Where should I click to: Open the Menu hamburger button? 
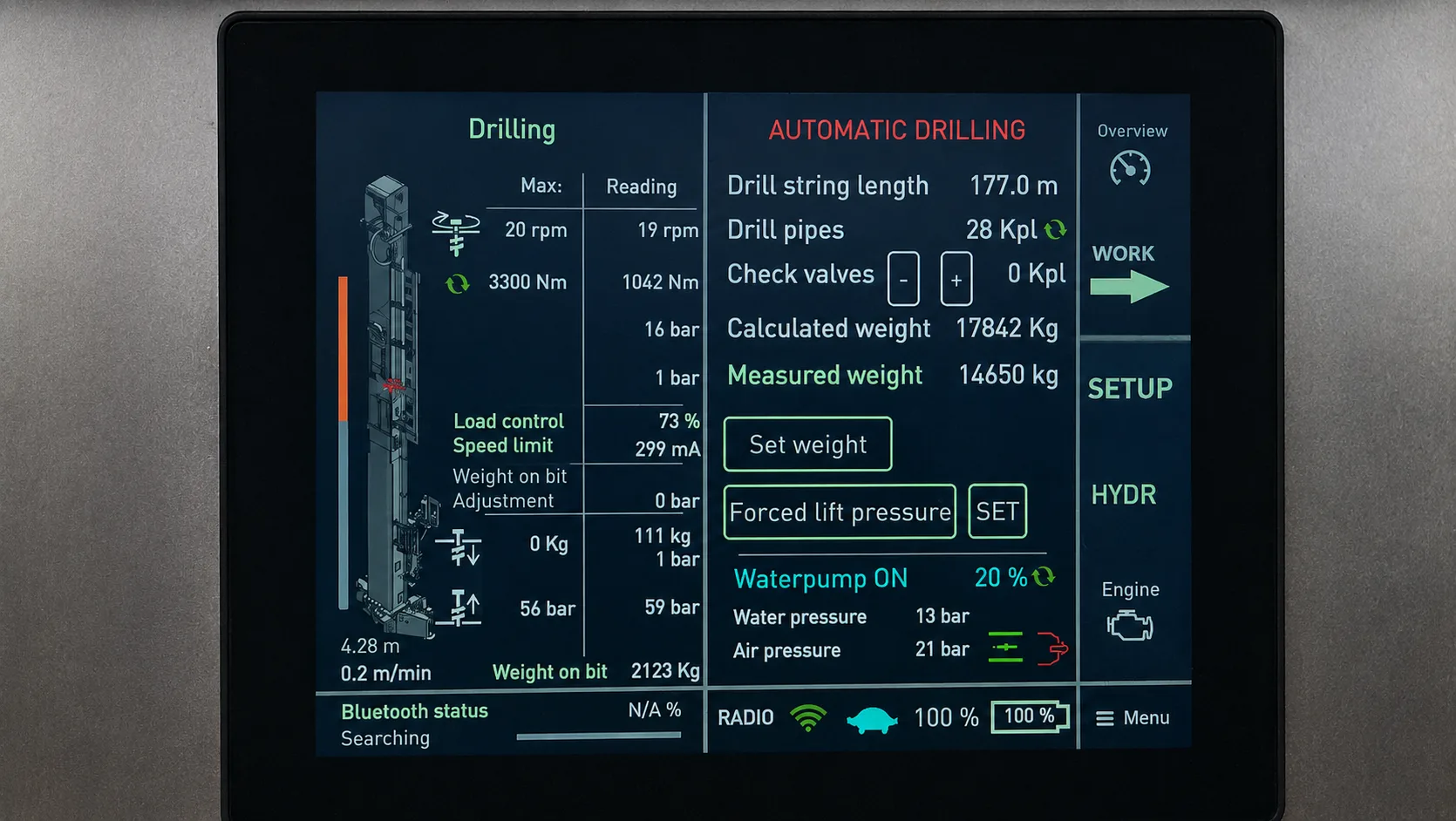coord(1133,718)
